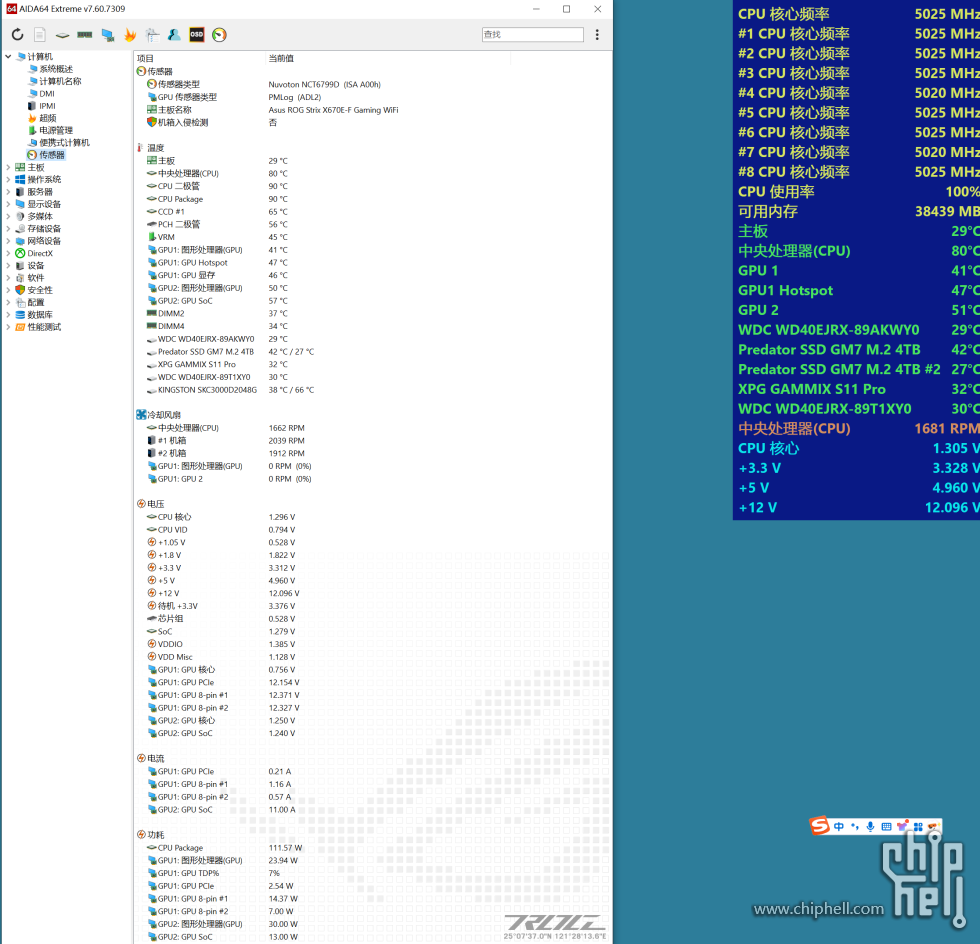Open the Sogou toolbox grid icon

click(x=918, y=826)
